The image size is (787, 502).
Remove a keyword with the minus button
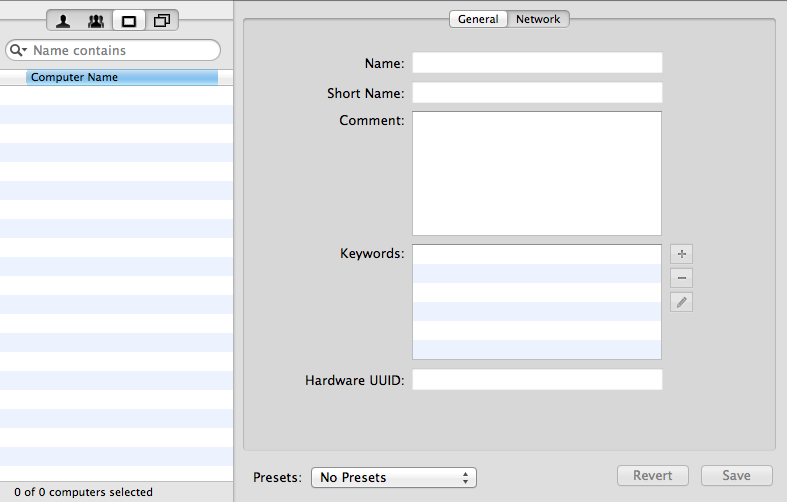pos(682,278)
